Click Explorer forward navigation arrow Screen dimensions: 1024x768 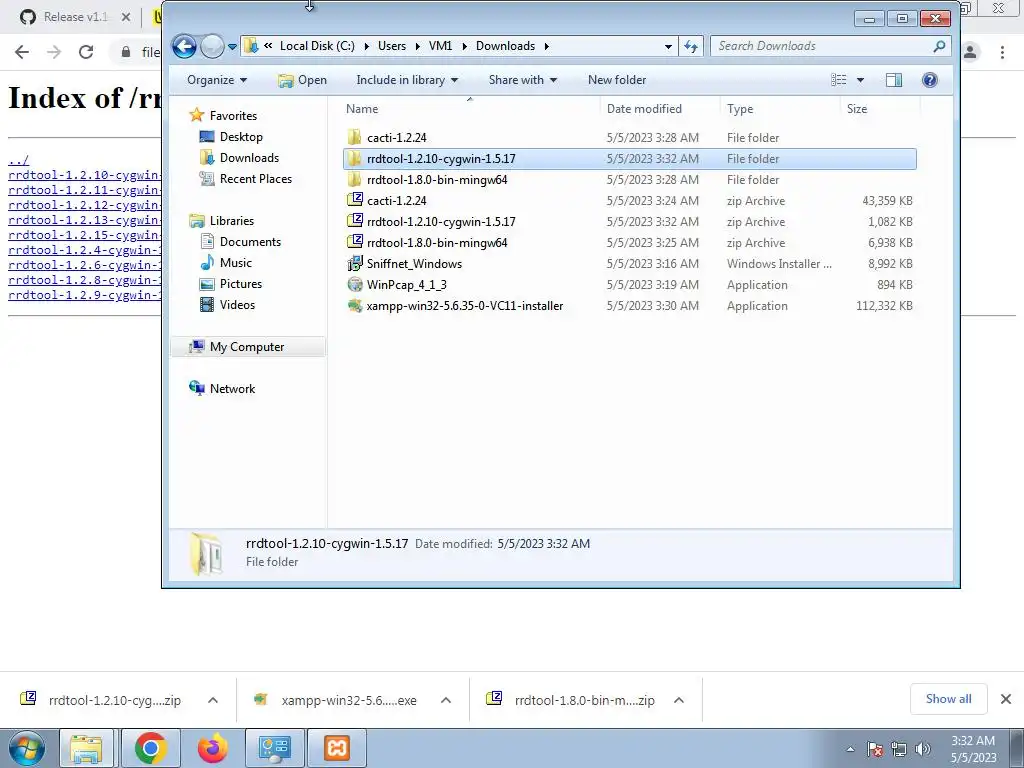[212, 46]
